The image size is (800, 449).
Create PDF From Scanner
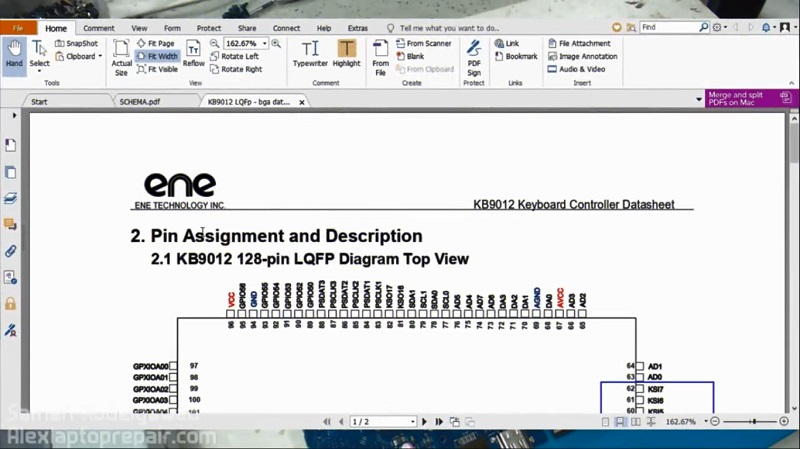point(423,43)
